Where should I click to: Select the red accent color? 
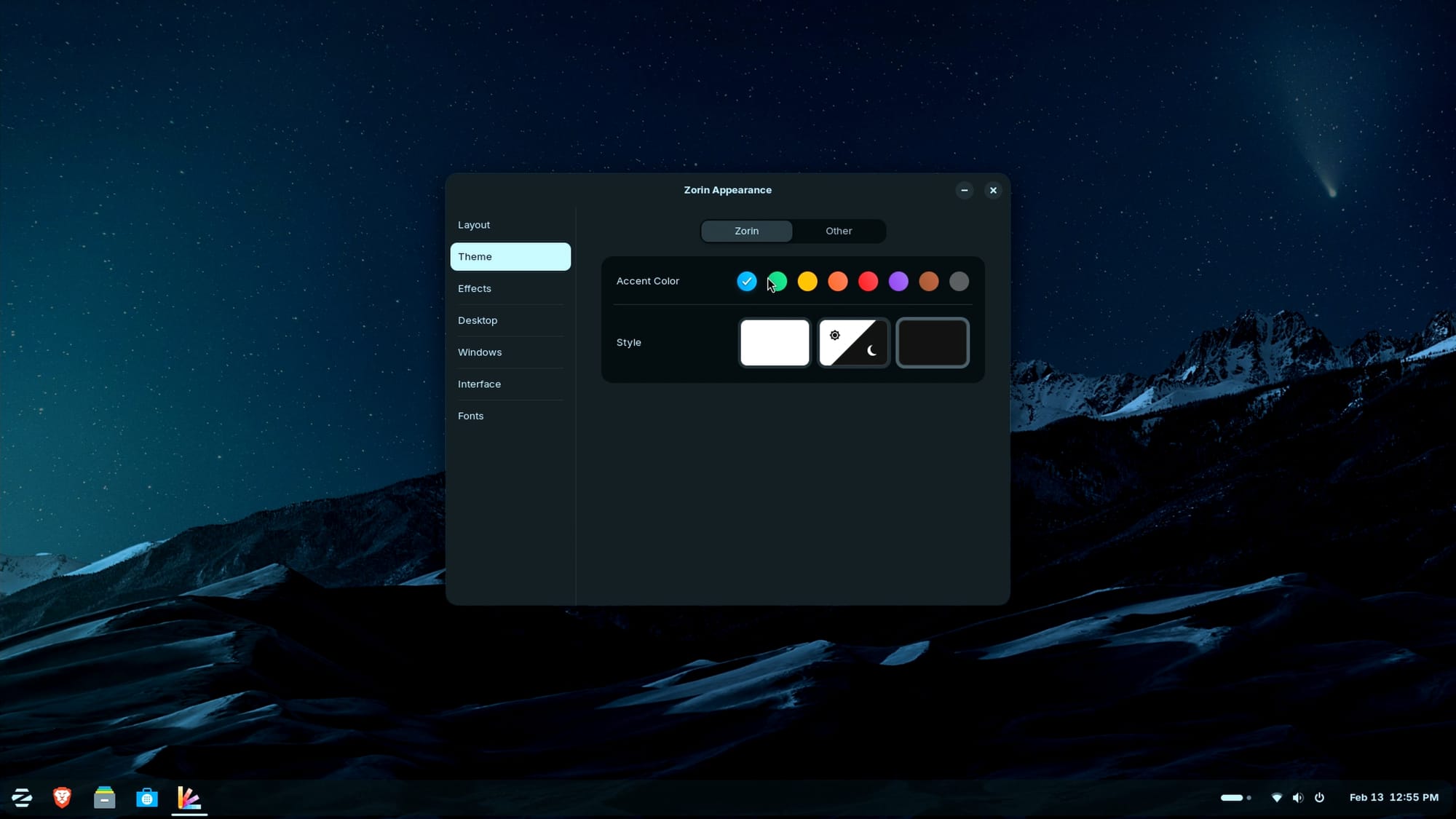point(868,282)
